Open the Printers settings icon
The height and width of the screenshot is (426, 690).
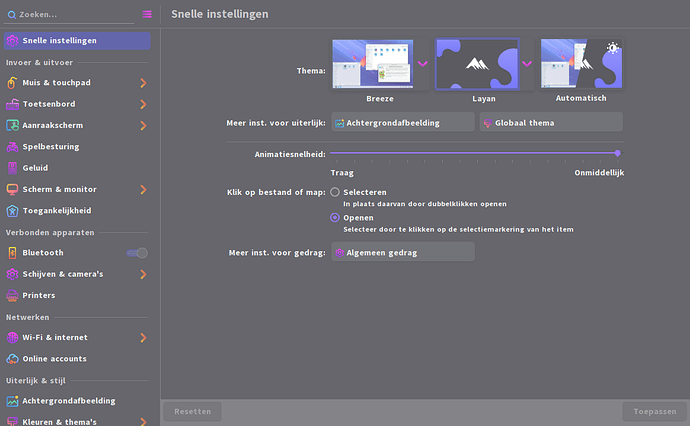(13, 295)
